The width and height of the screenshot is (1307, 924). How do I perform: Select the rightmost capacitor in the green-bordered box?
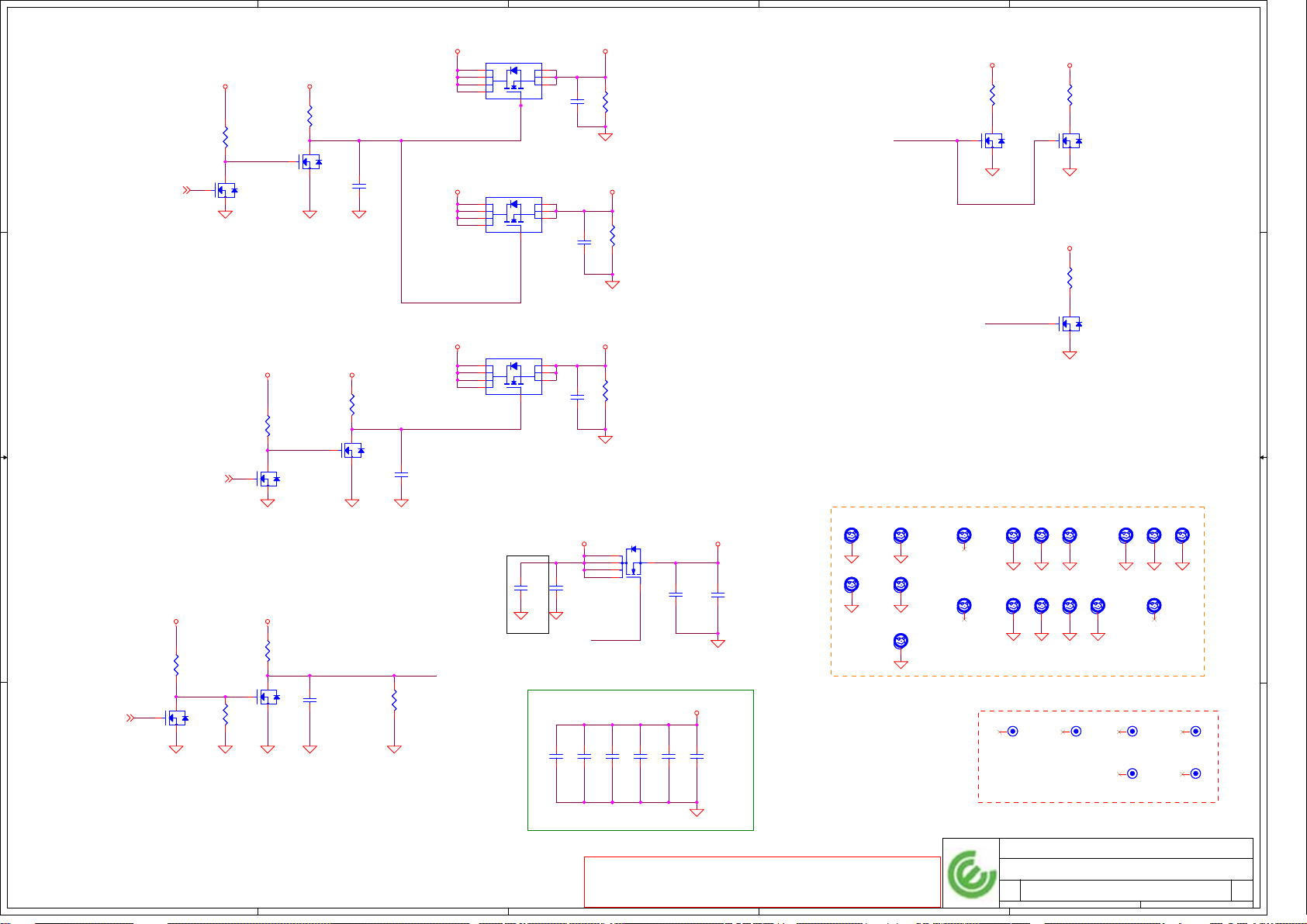[x=697, y=756]
